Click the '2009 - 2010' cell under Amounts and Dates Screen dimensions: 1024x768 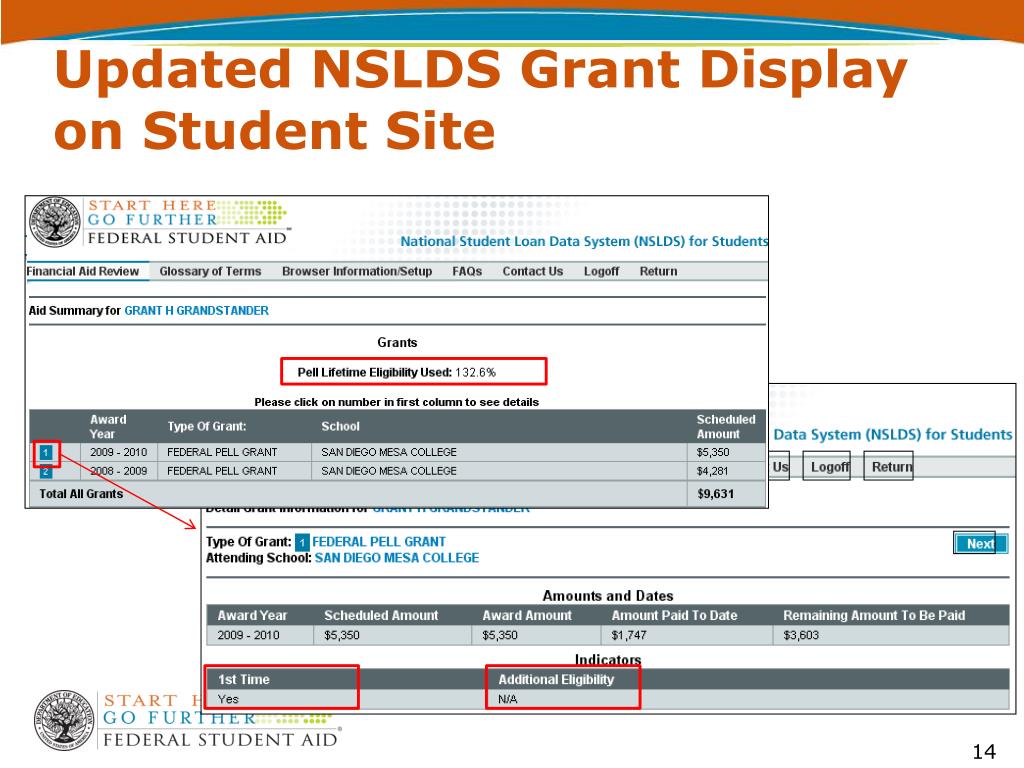248,635
